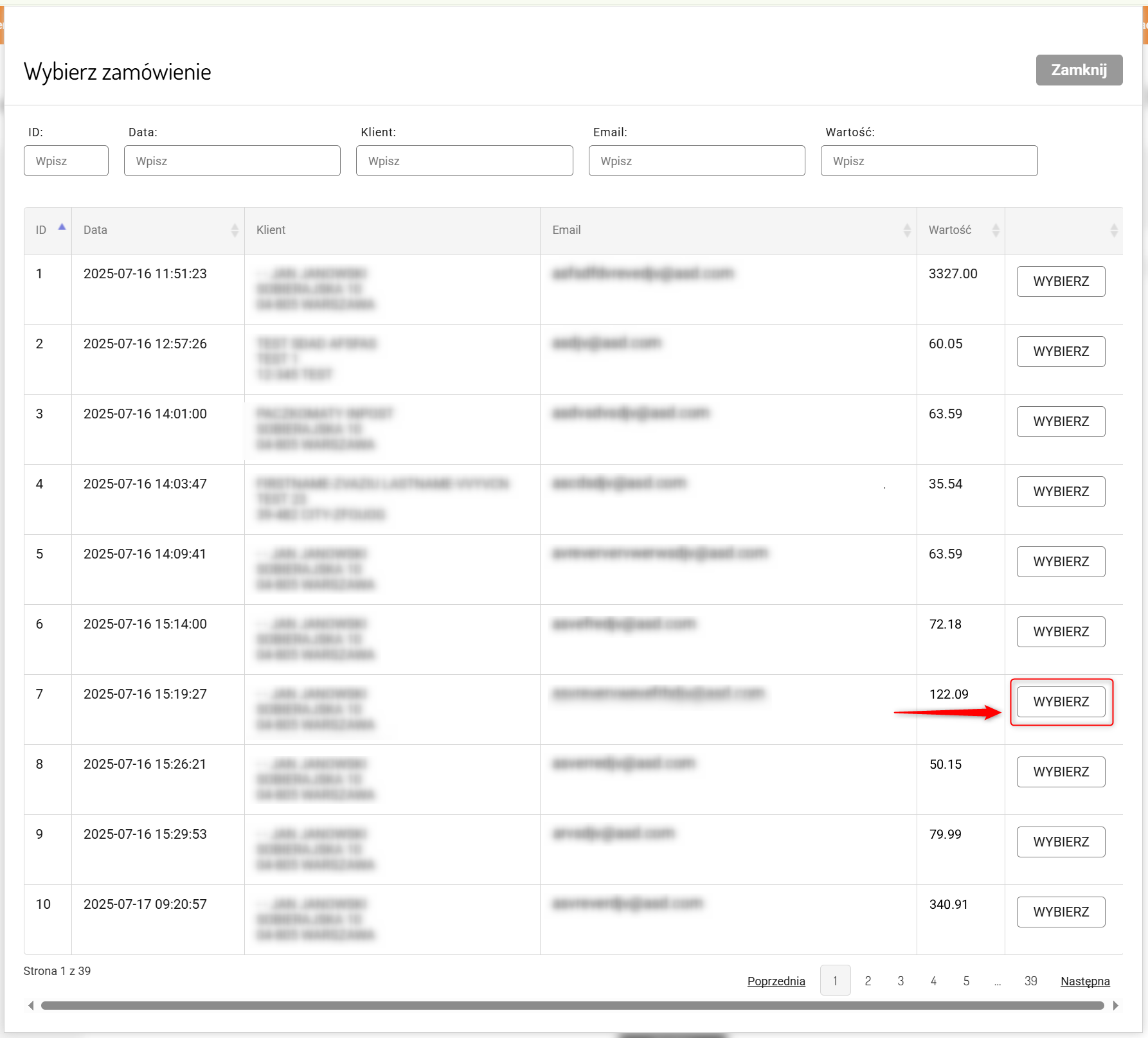This screenshot has width=1148, height=1038.
Task: Go to page 2 of results
Action: pos(868,981)
